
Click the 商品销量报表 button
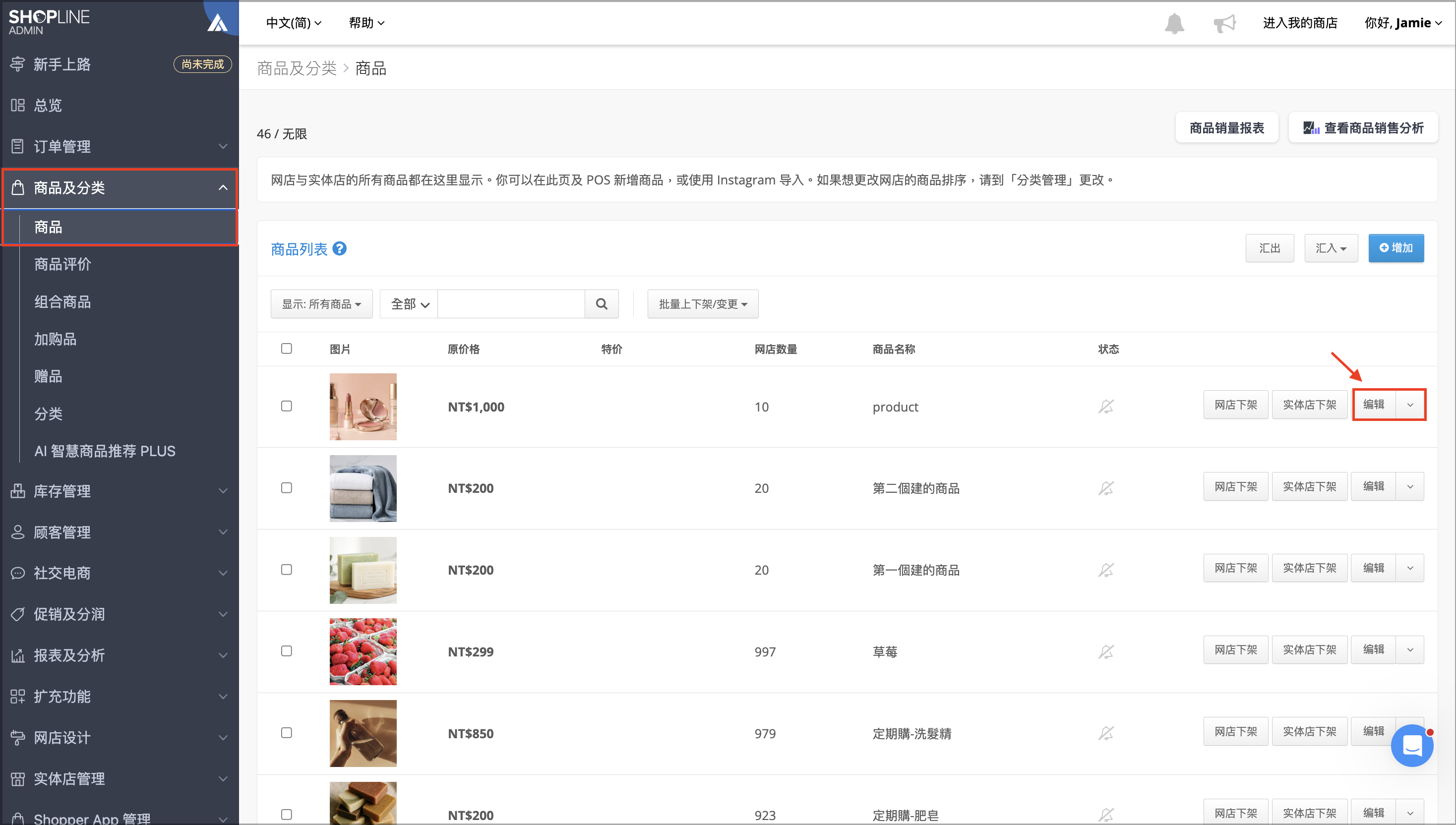(x=1226, y=128)
